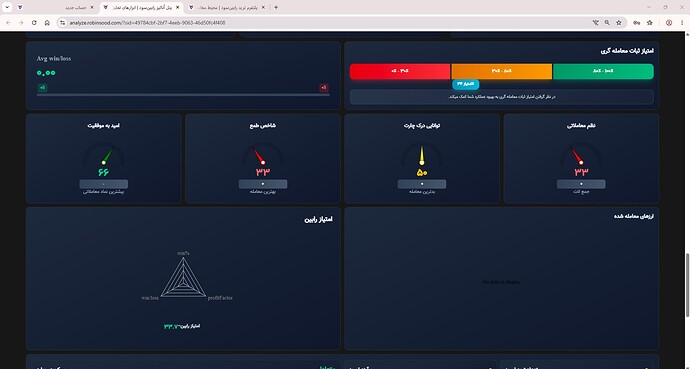Click the value box above بهترین معامله

point(263,184)
